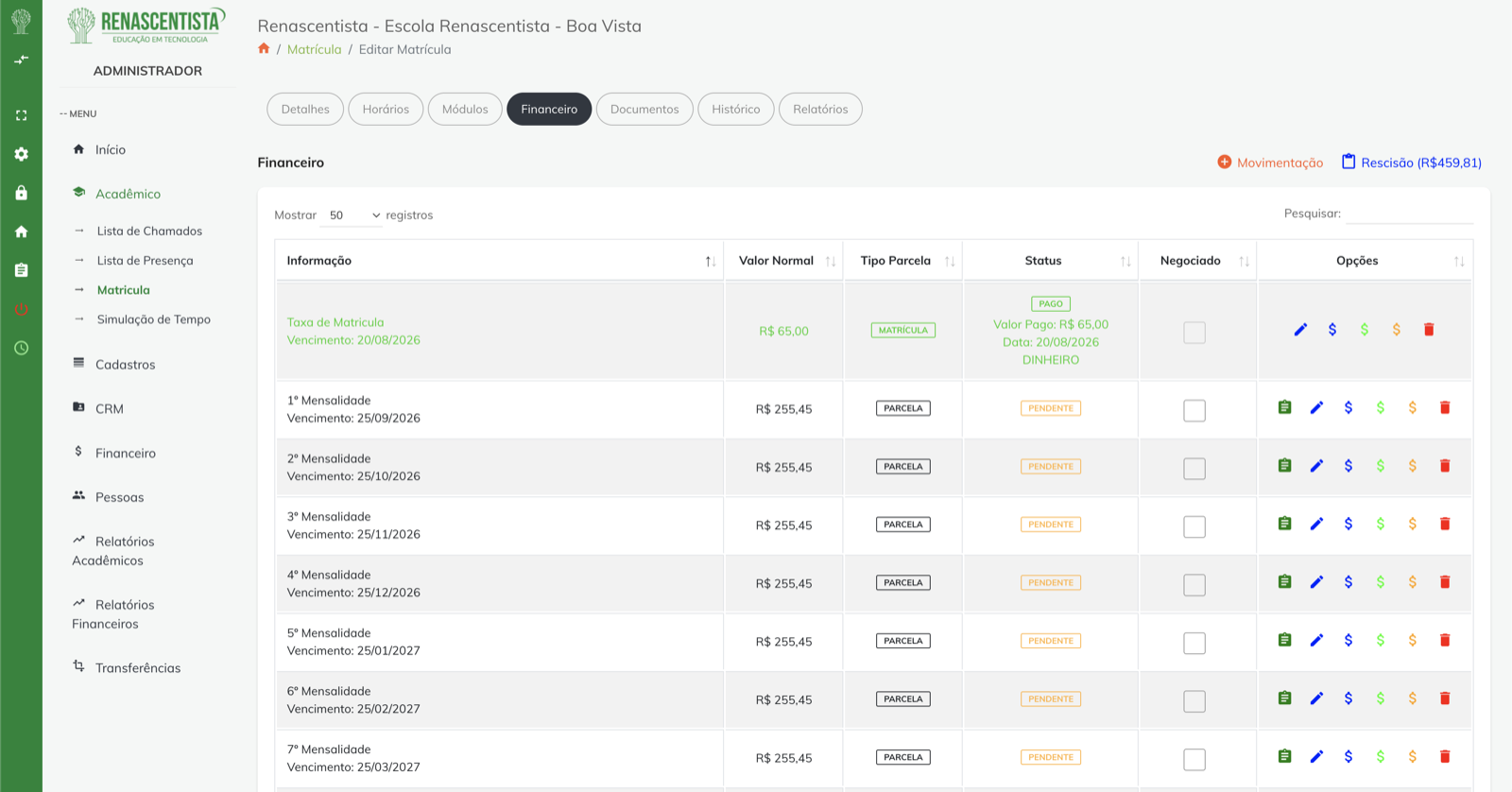Click the home breadcrumb icon

pos(264,48)
